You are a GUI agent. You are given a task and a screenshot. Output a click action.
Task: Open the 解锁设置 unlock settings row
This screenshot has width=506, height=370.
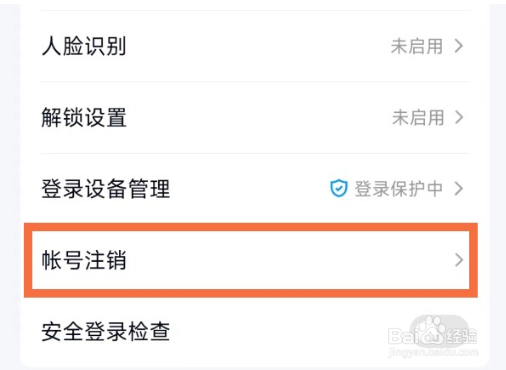click(x=255, y=117)
